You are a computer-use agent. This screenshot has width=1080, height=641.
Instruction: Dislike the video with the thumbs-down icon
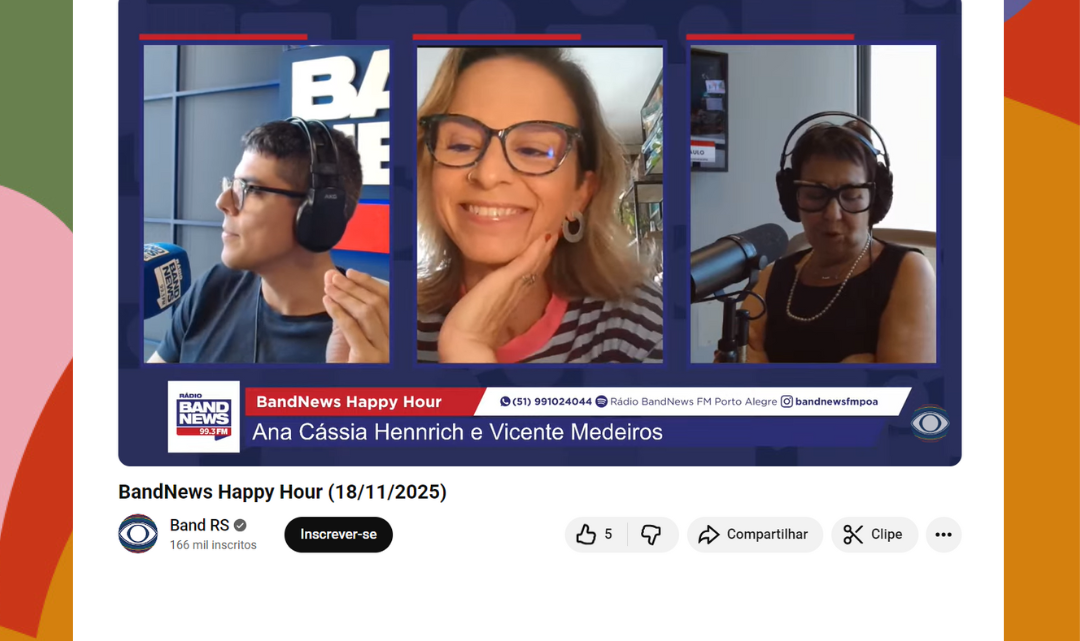(x=651, y=534)
